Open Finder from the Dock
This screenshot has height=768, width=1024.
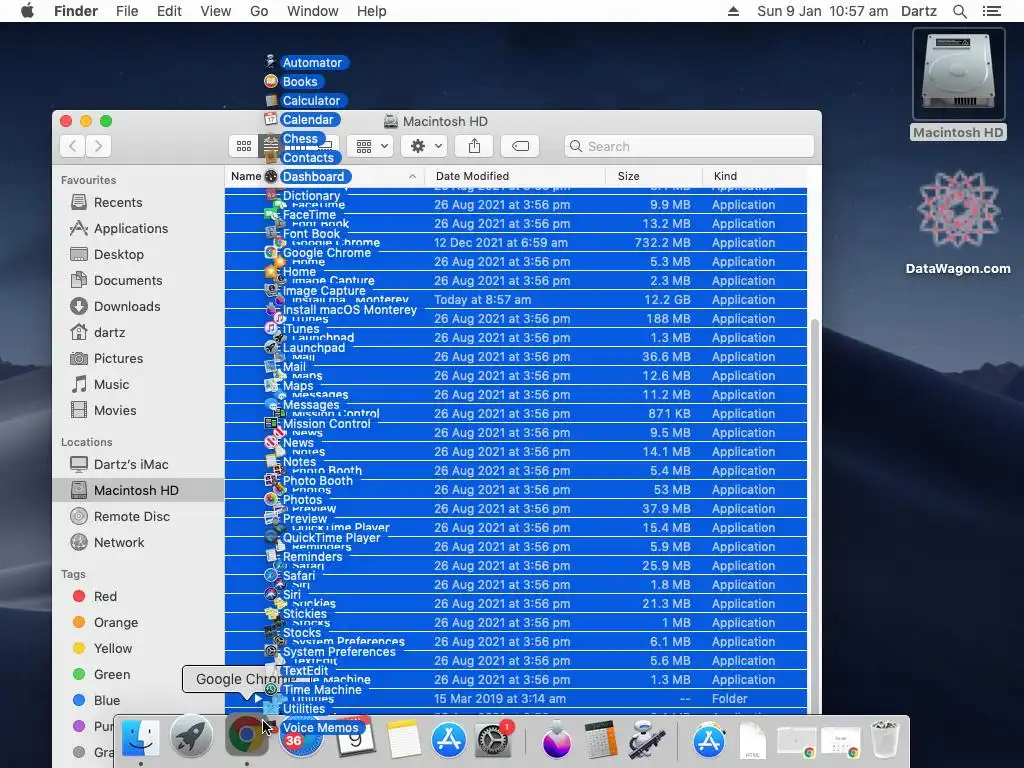click(140, 737)
